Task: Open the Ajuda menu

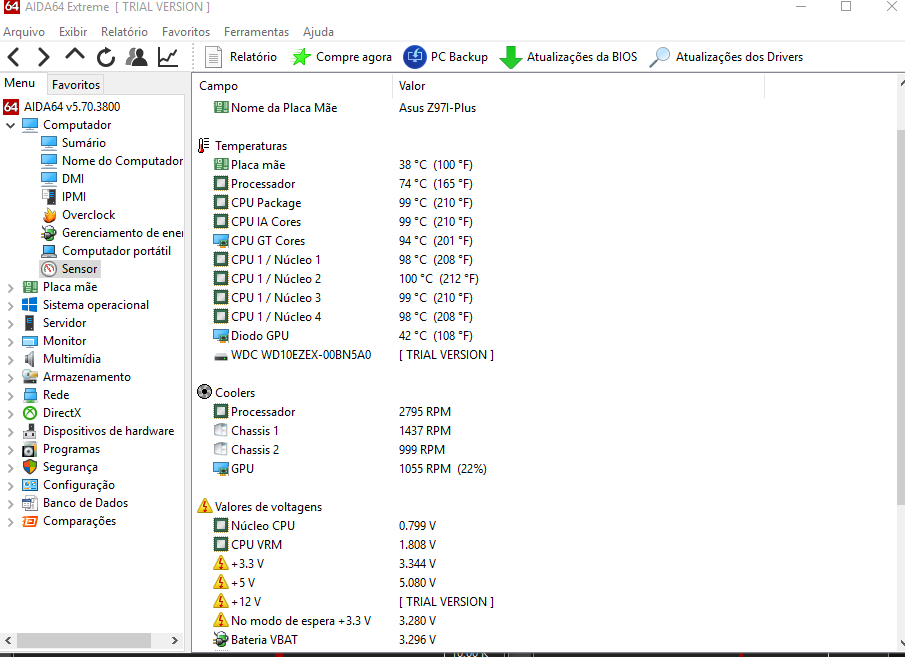Action: (x=318, y=32)
